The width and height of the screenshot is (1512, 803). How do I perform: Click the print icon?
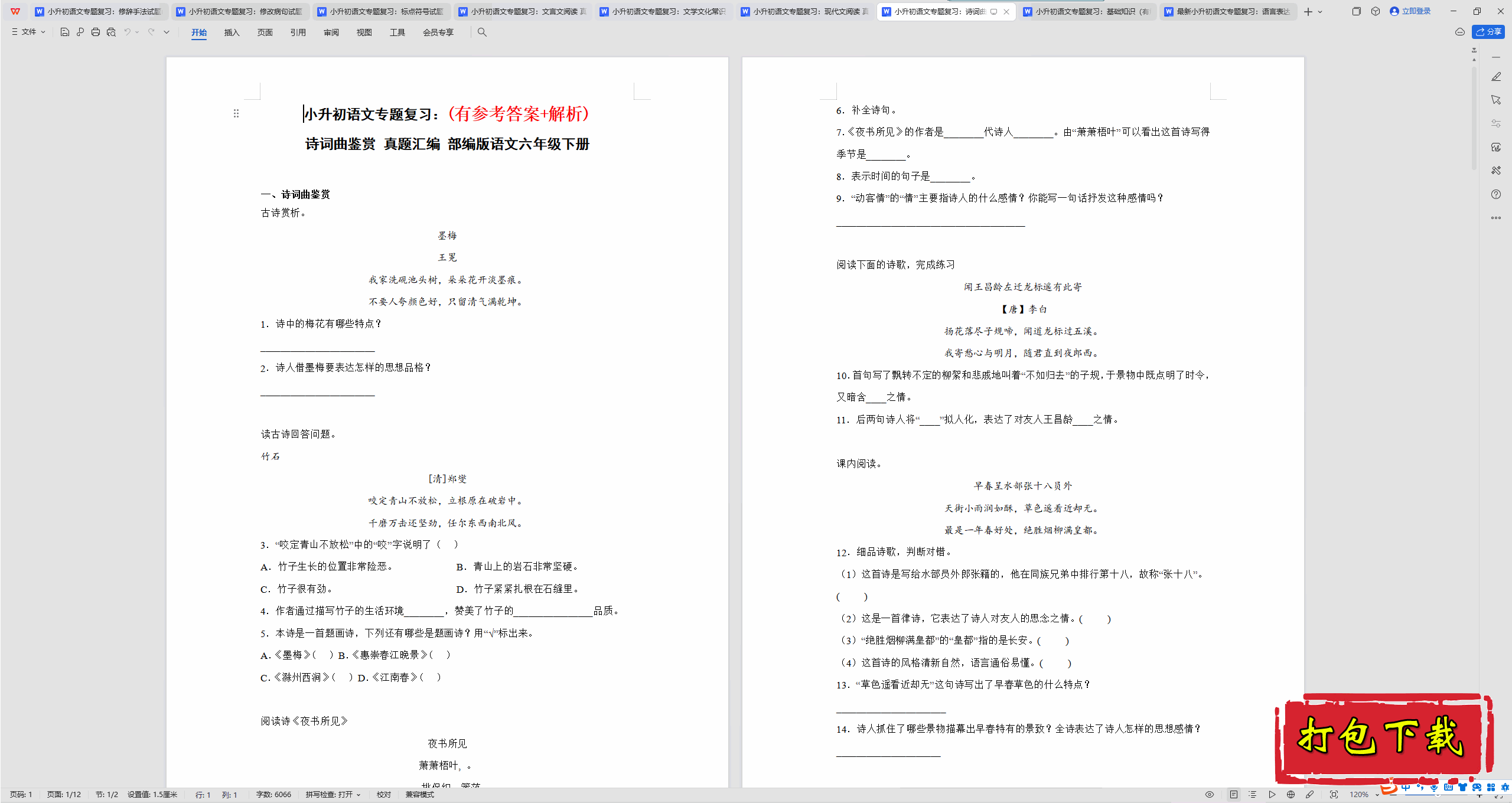point(96,32)
